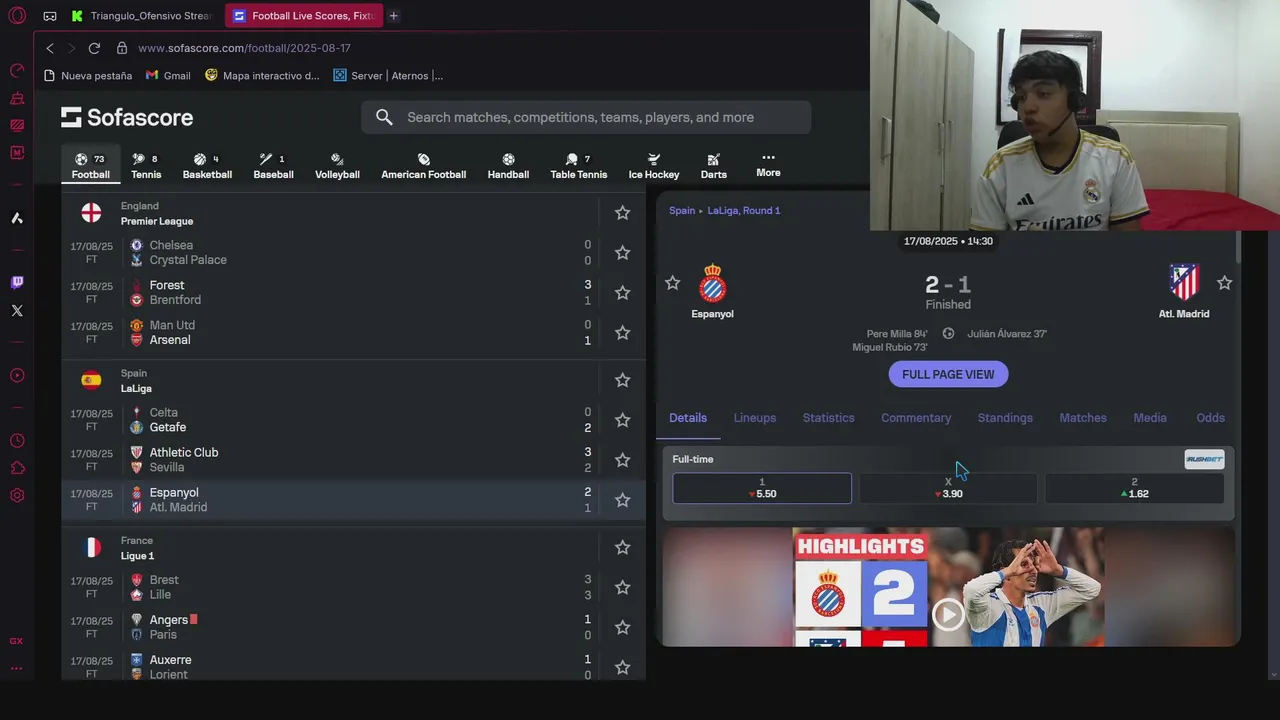Switch to the Triangulo_Ofensivo Stream tab
This screenshot has width=1280, height=720.
click(x=141, y=16)
